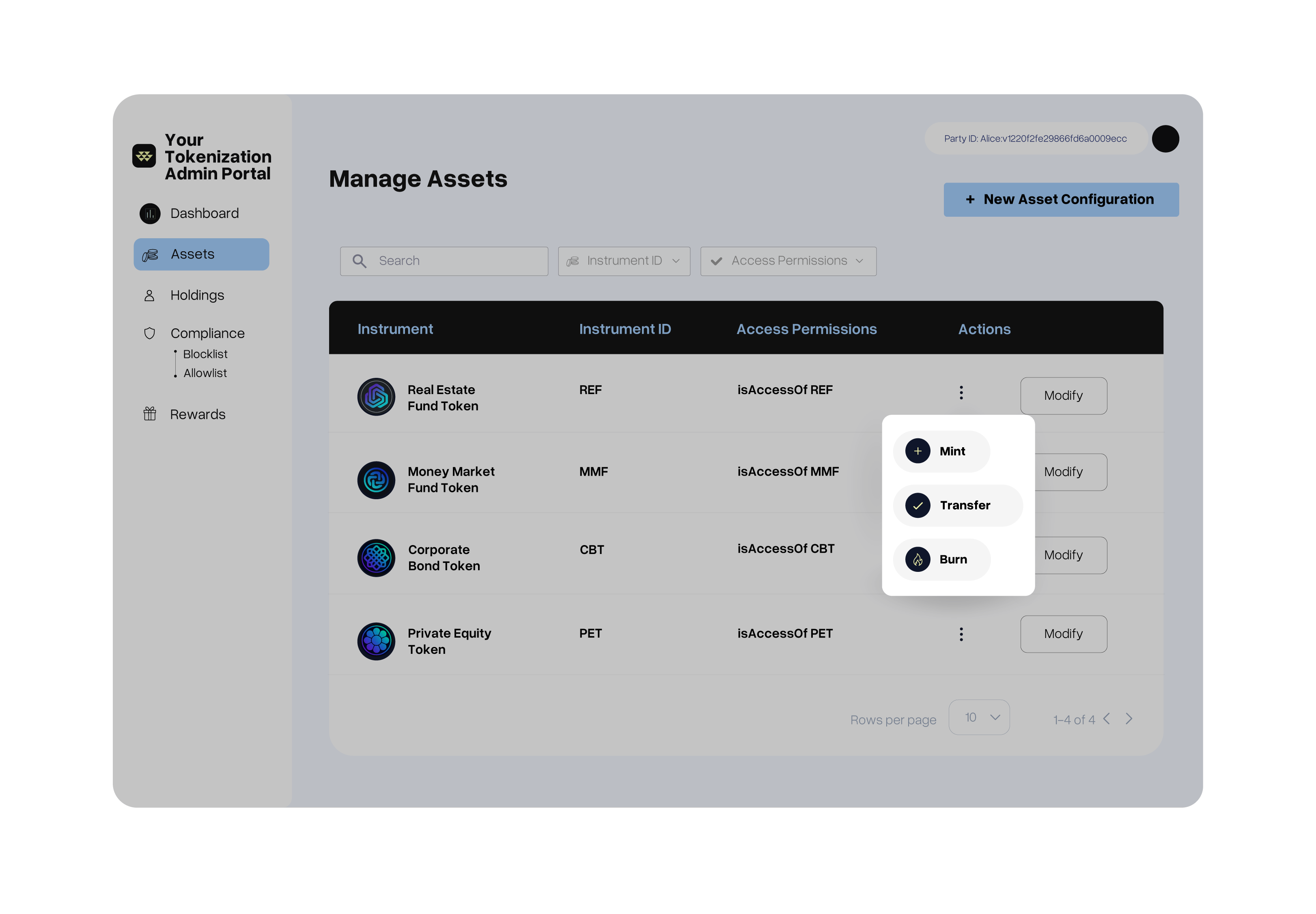Click the Rewards gift icon
Screen dimensions: 1316x914
tap(149, 414)
